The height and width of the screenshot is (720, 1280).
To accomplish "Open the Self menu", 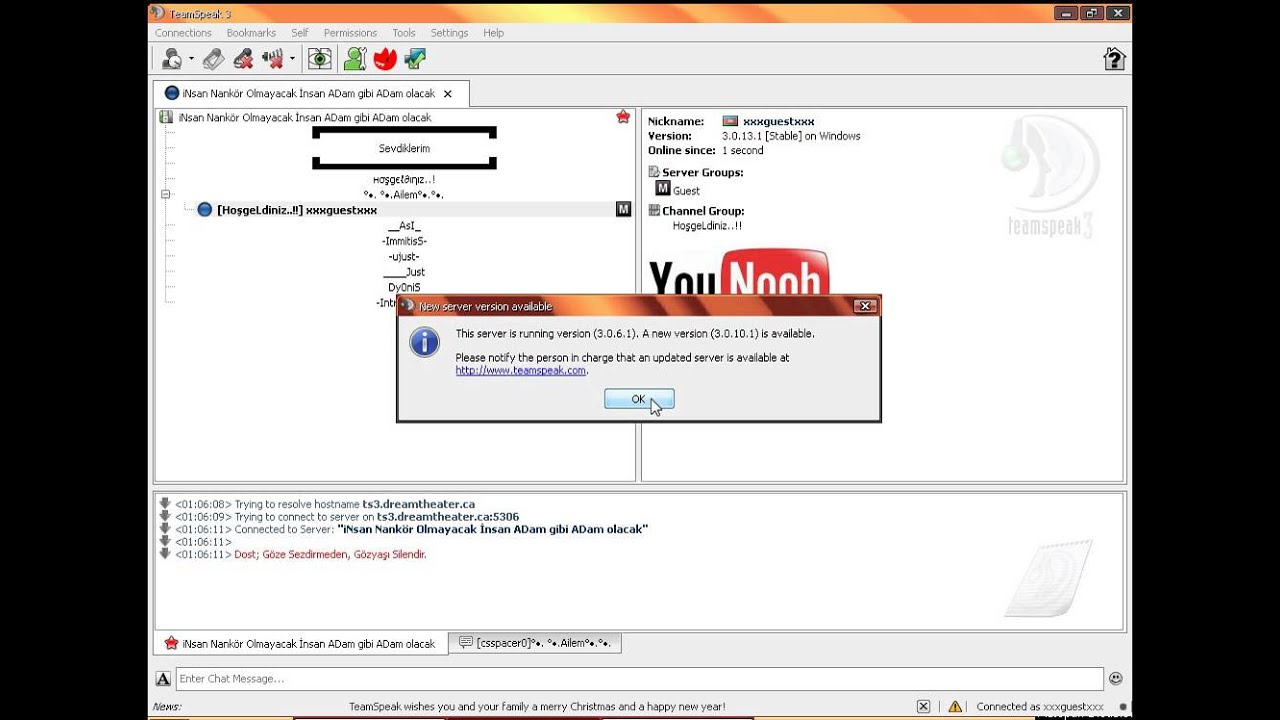I will (x=300, y=33).
